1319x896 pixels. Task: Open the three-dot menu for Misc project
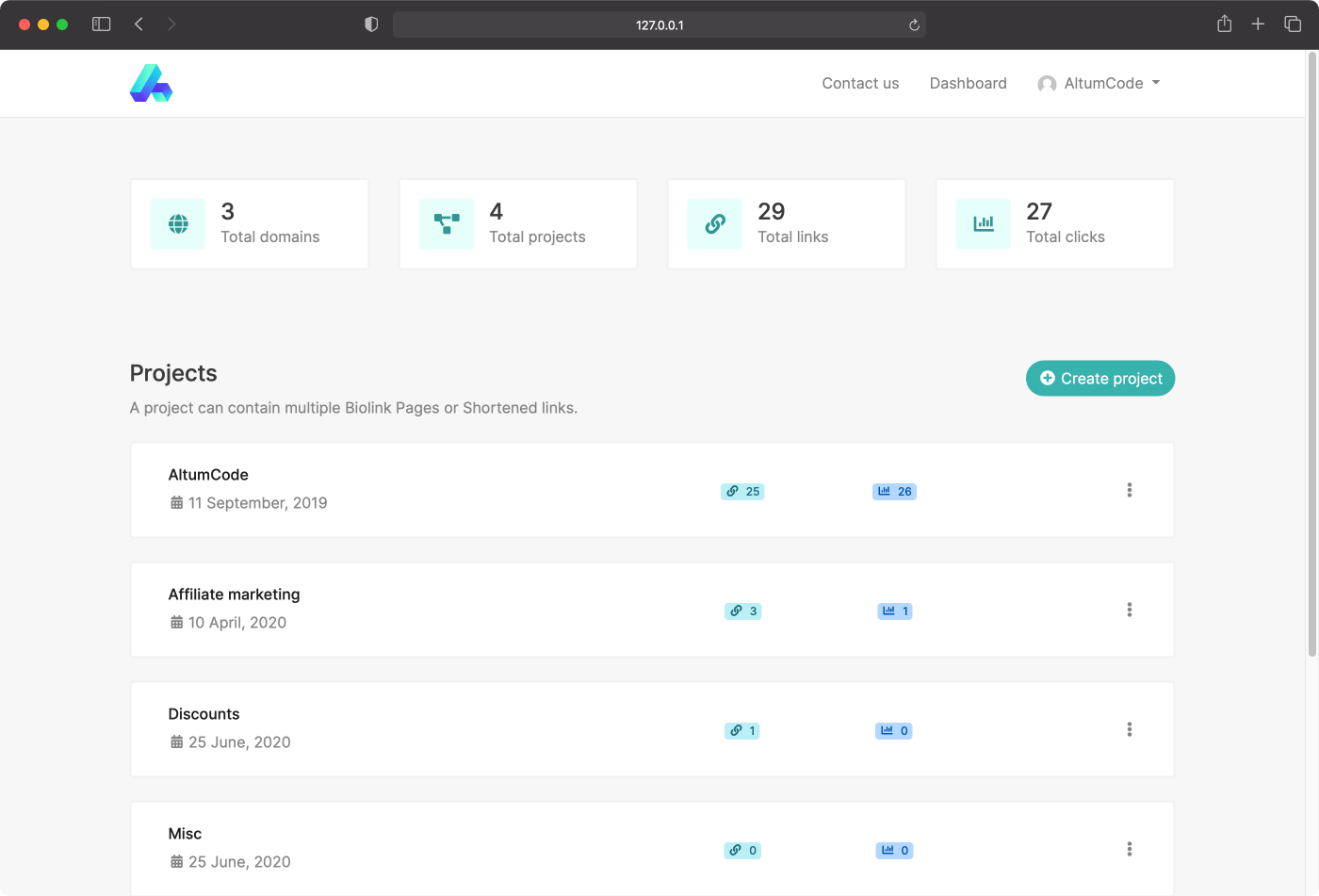1129,849
